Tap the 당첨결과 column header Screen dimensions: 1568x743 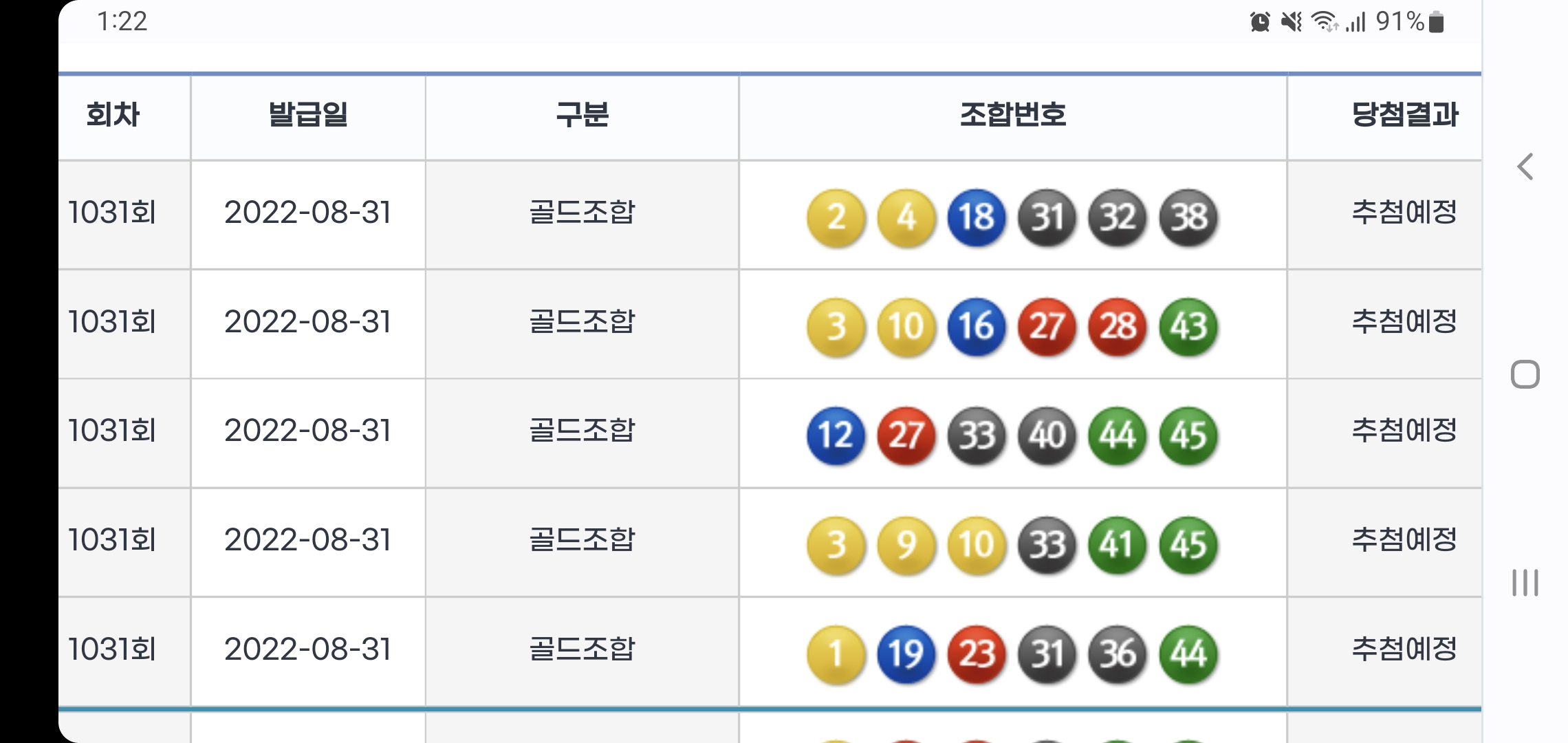(1404, 115)
